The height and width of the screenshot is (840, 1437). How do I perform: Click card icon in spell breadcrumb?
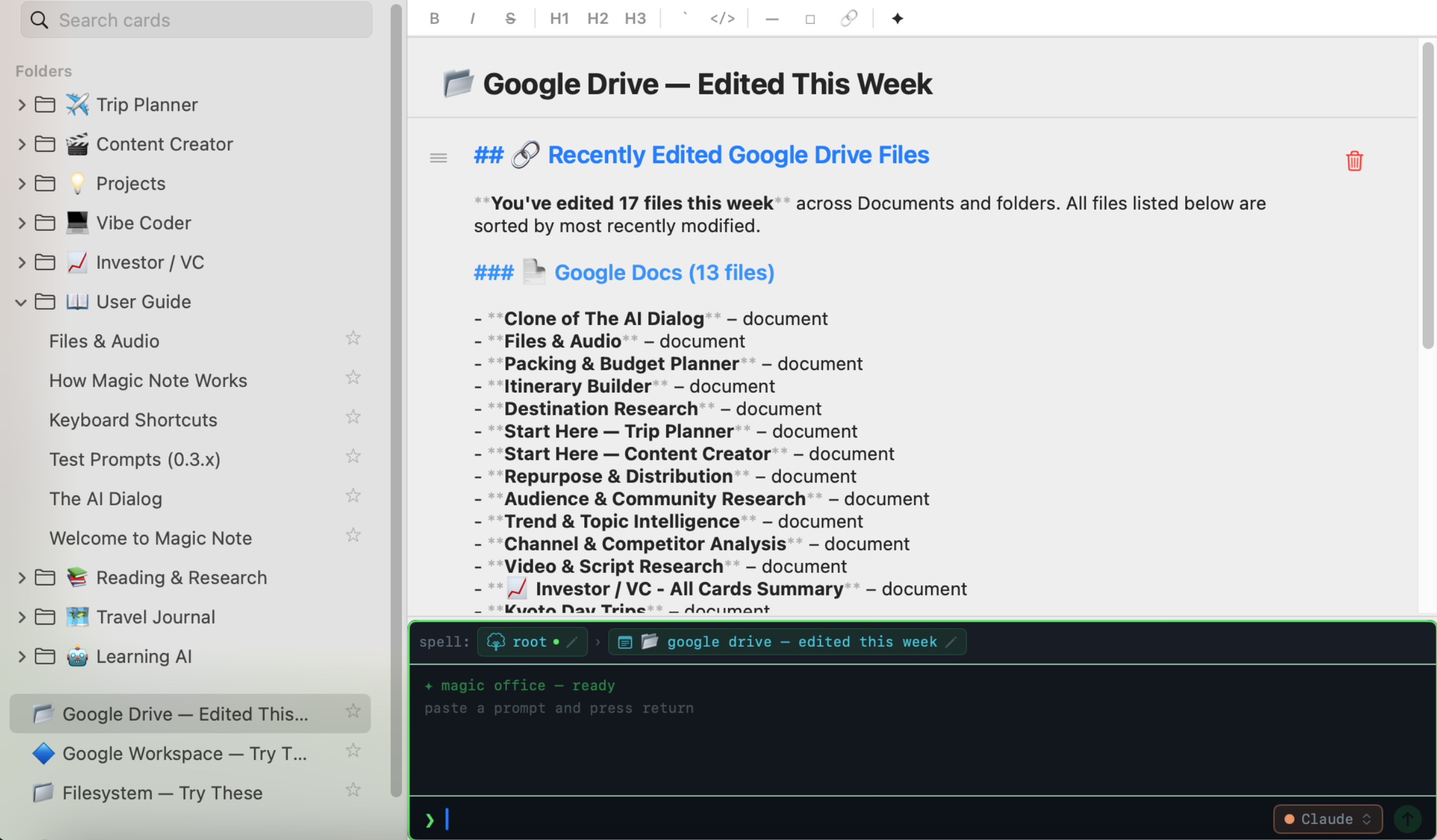[625, 642]
